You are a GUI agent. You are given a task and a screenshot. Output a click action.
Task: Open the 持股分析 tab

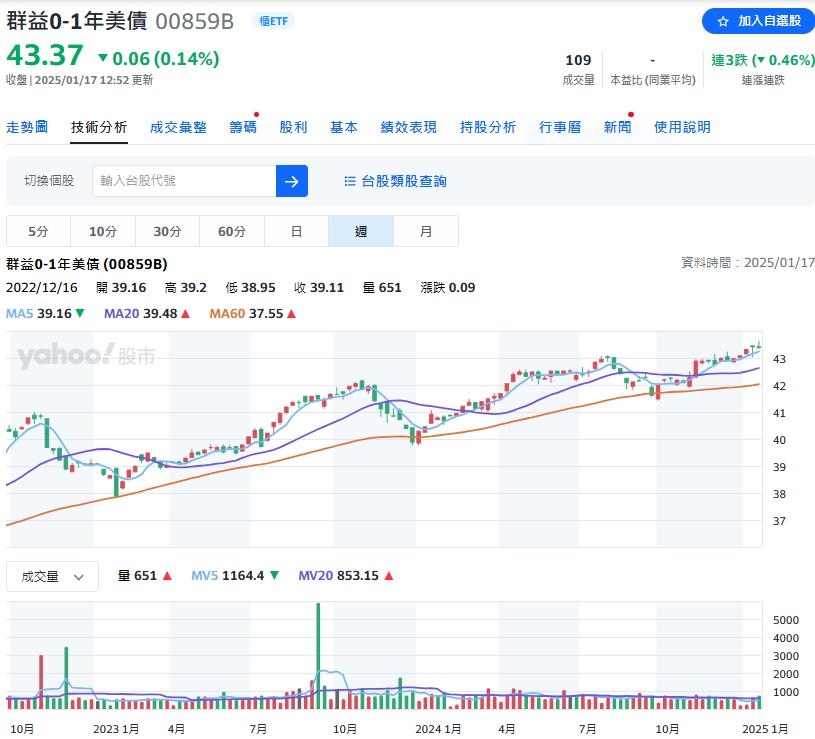tap(487, 127)
